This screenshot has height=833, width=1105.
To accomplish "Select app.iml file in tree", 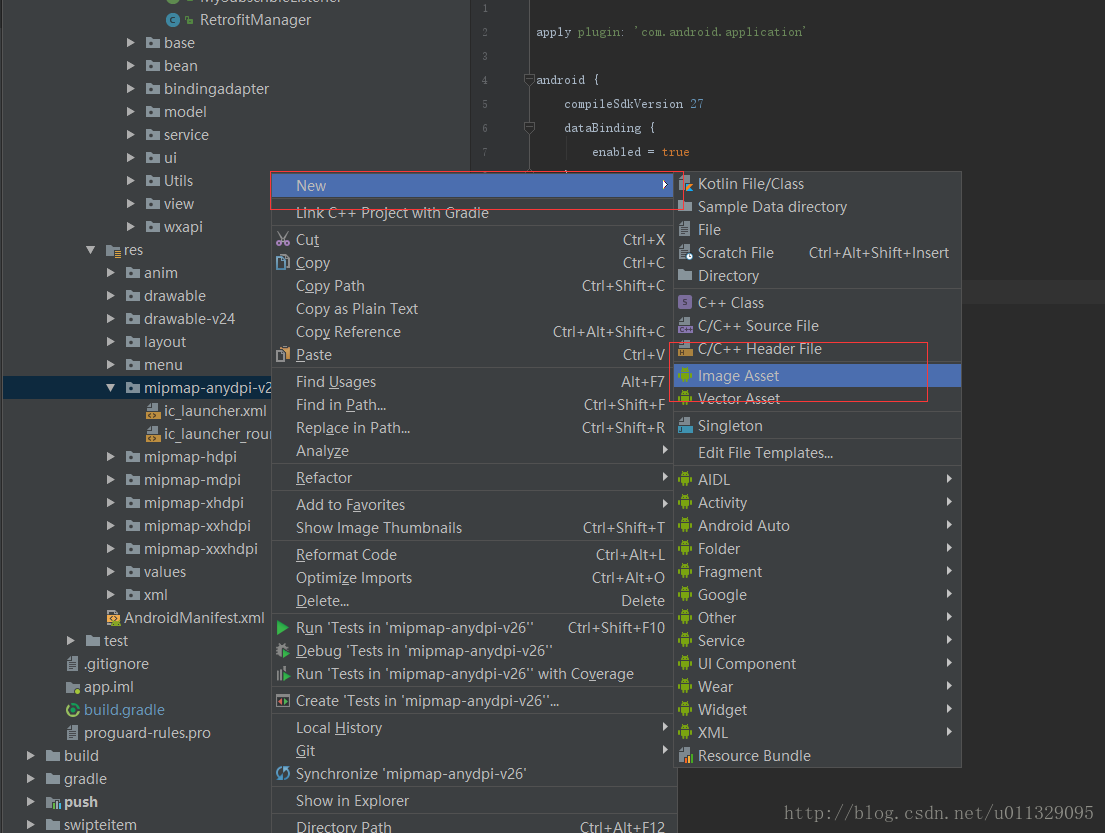I will coord(109,687).
